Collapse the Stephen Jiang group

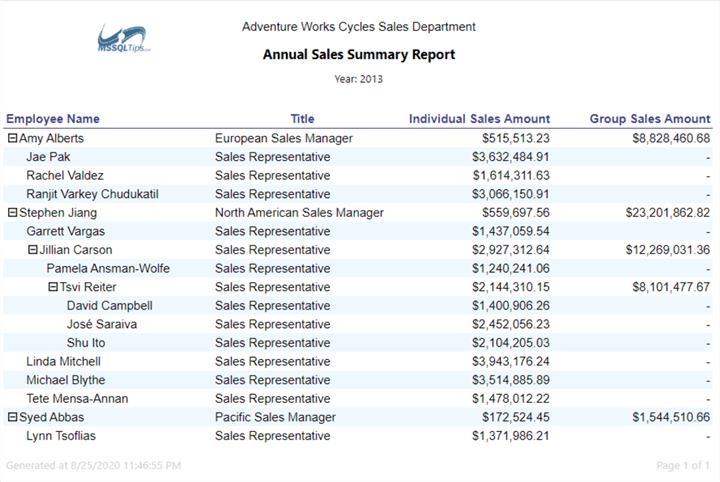(x=12, y=213)
